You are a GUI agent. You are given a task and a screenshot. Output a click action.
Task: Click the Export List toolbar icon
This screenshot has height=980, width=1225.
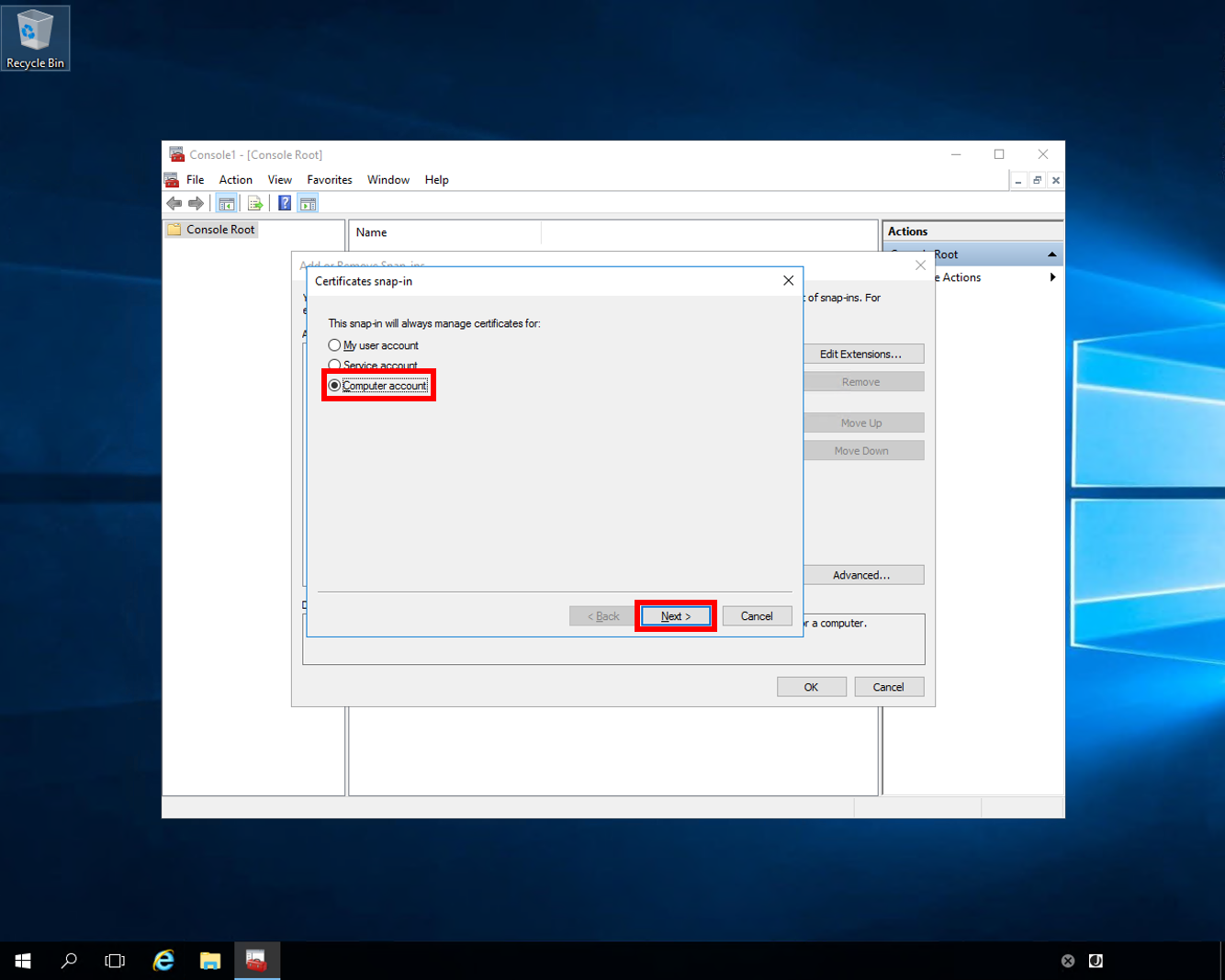[x=255, y=203]
